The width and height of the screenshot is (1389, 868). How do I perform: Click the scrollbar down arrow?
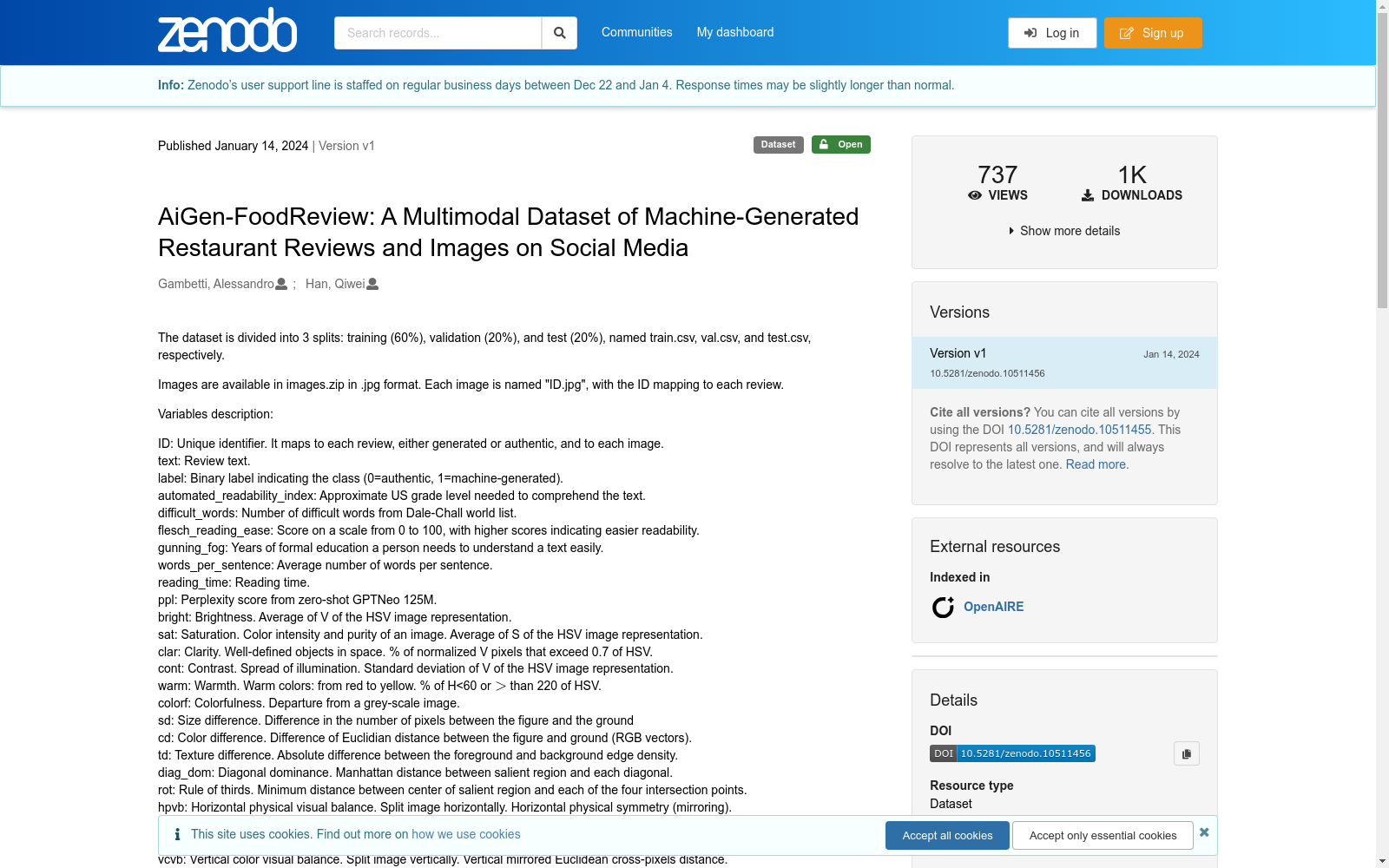[1382, 861]
